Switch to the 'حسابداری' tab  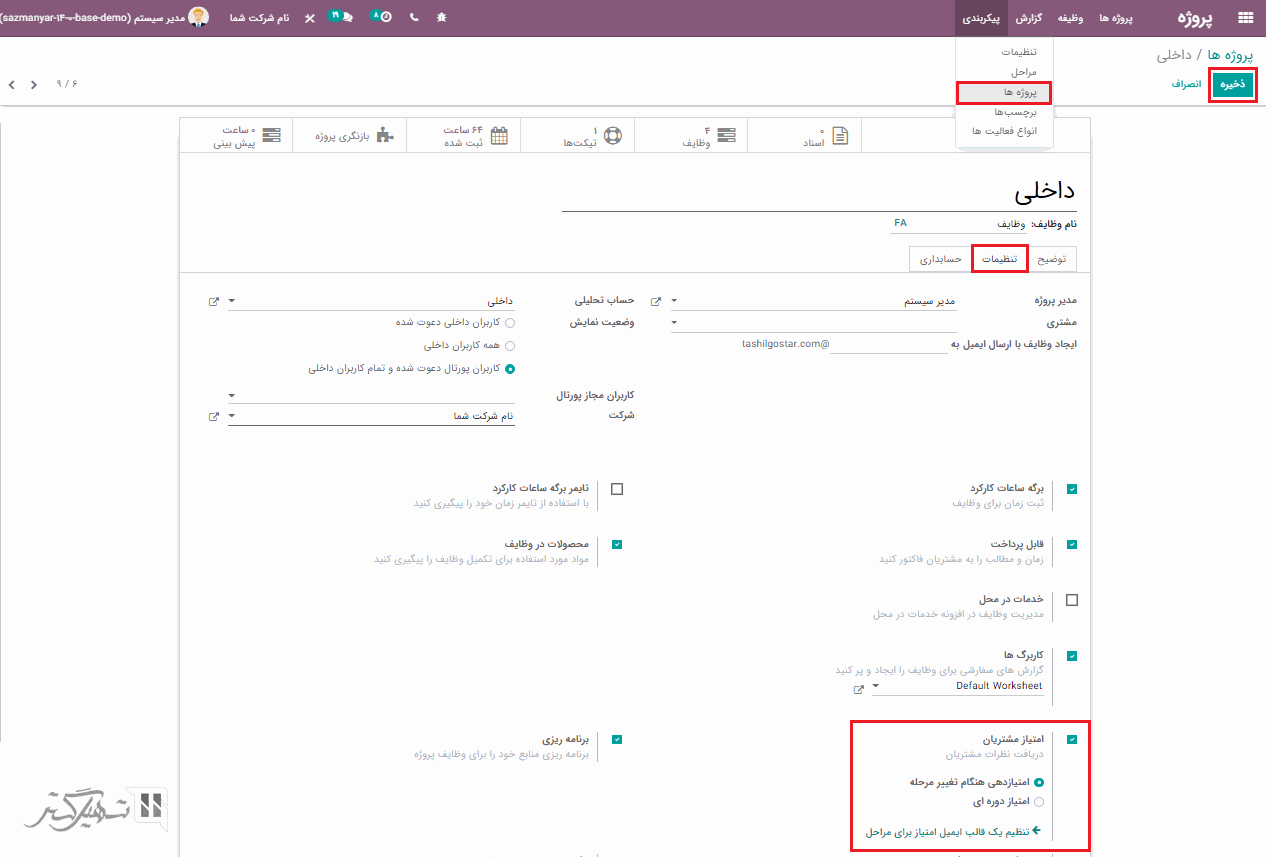[x=939, y=259]
